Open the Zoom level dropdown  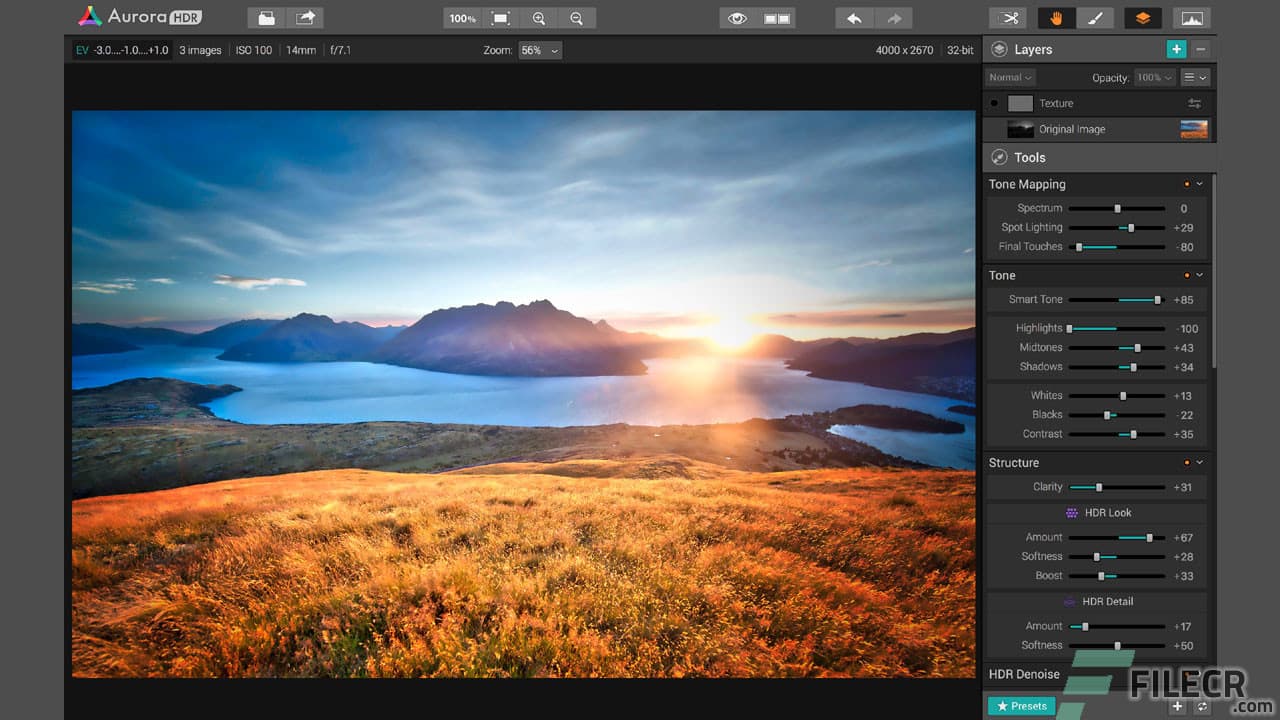540,50
